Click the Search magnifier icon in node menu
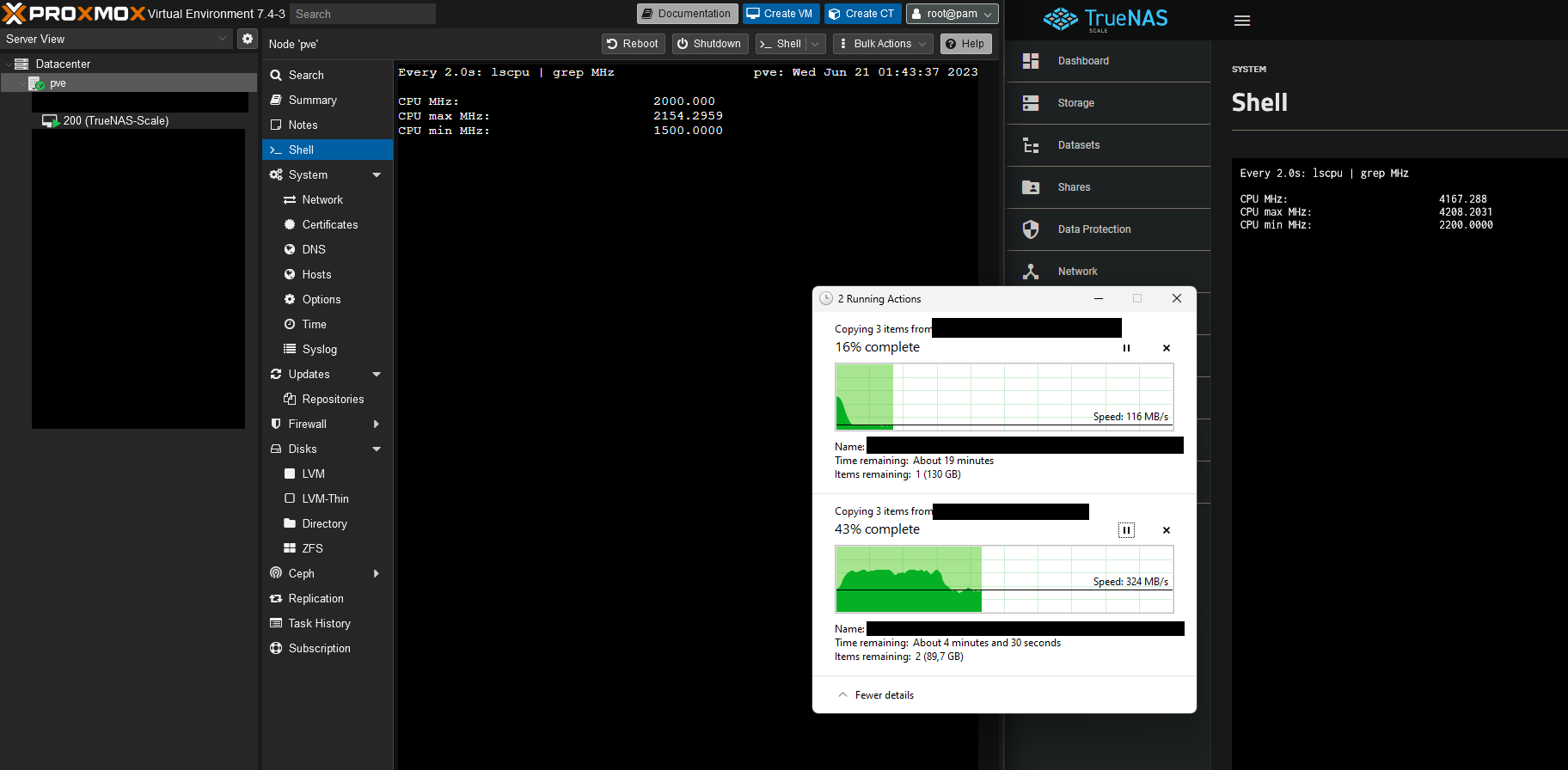 point(276,76)
